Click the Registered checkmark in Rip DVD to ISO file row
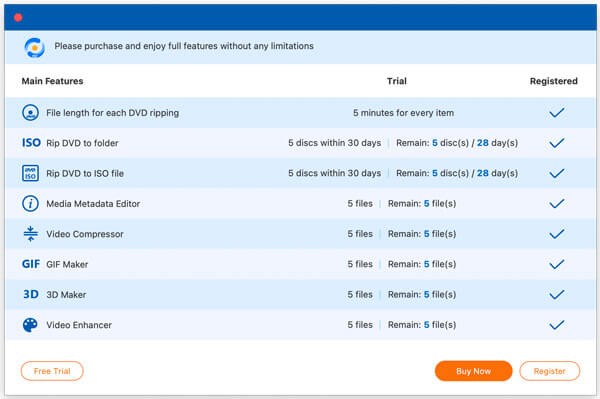This screenshot has width=600, height=399. click(557, 173)
